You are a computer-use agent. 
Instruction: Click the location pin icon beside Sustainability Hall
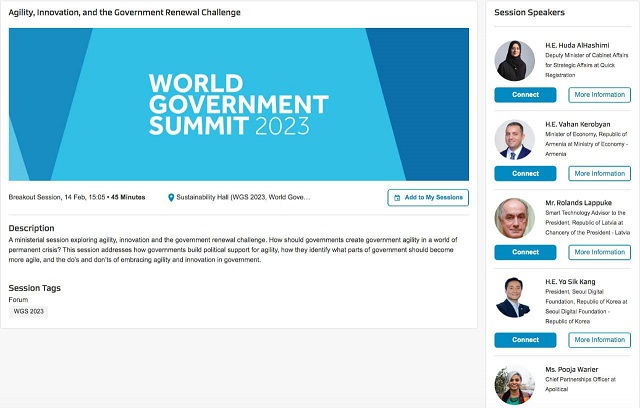click(171, 197)
